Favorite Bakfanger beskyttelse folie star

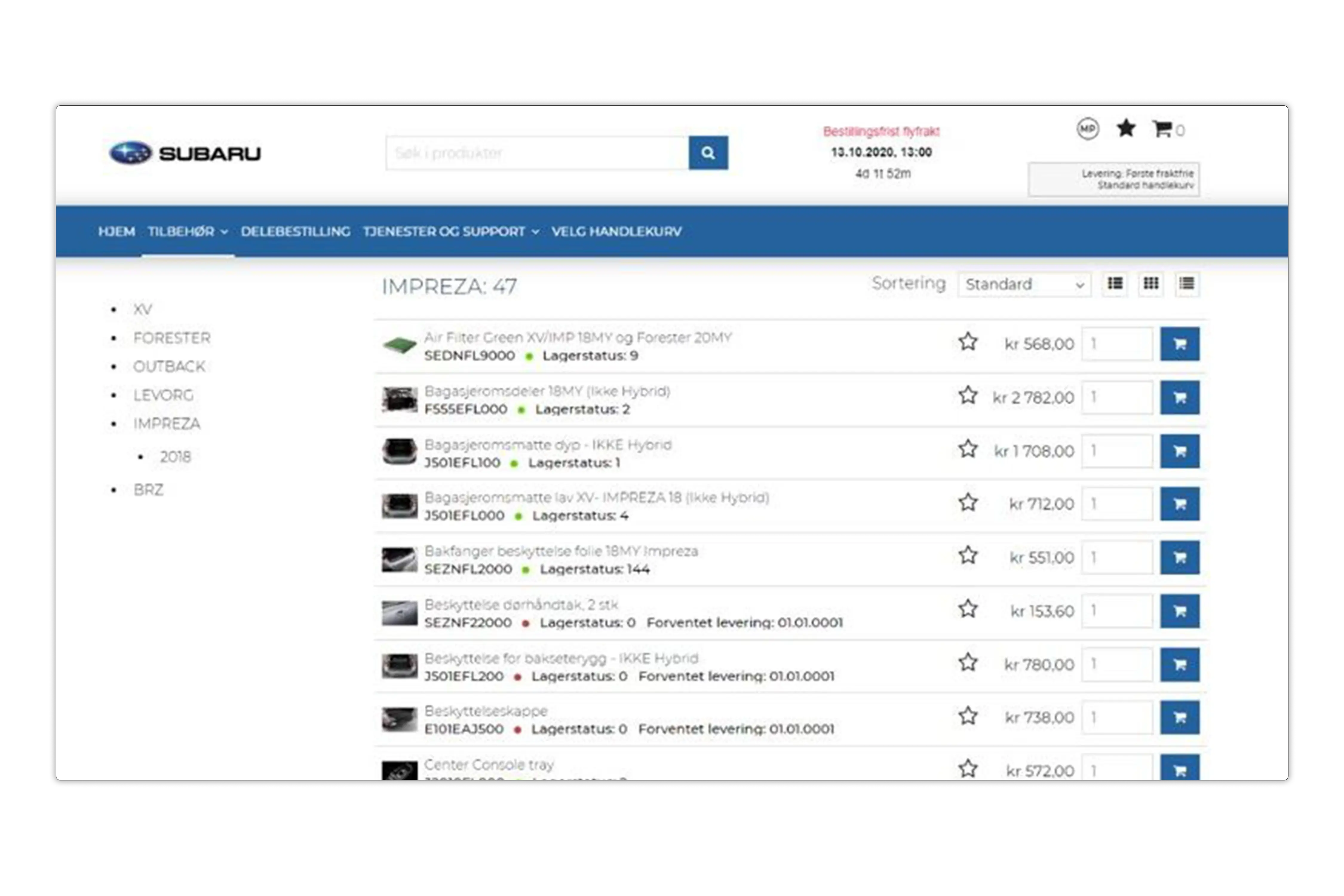tap(968, 556)
